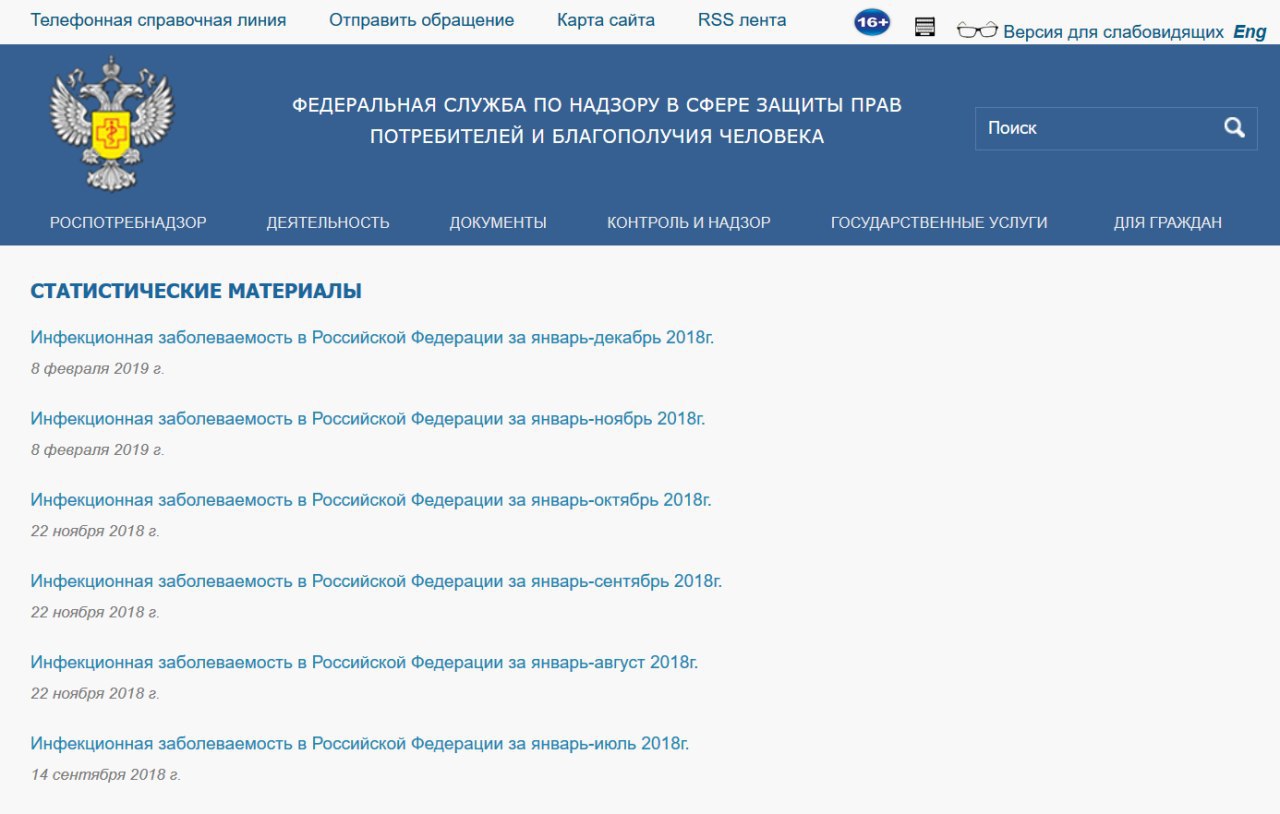Open the ГОСУДАРСТВЕННЫЕ УСЛУГИ menu item
The height and width of the screenshot is (814, 1280).
(939, 222)
